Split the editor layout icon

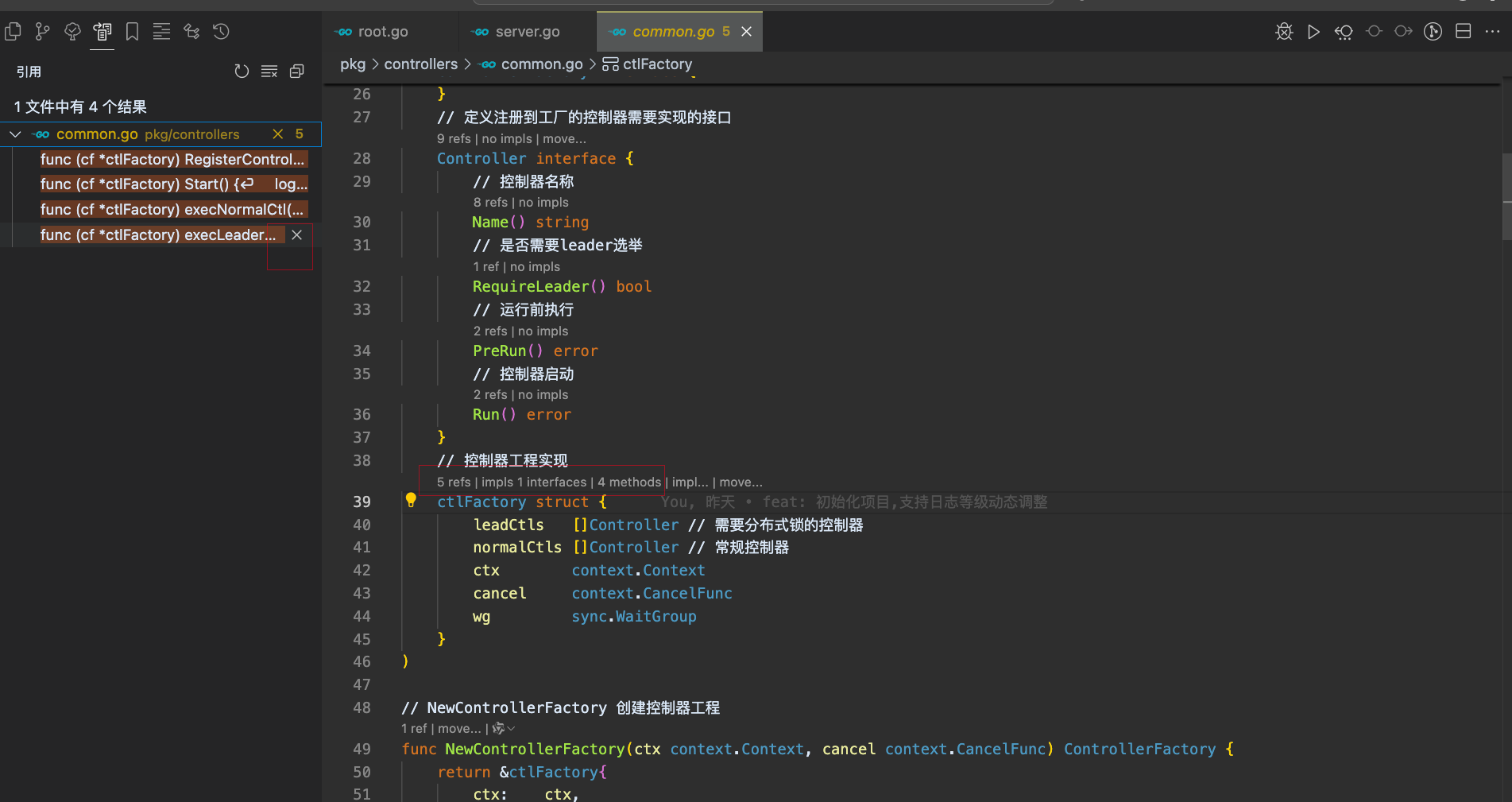click(1463, 32)
